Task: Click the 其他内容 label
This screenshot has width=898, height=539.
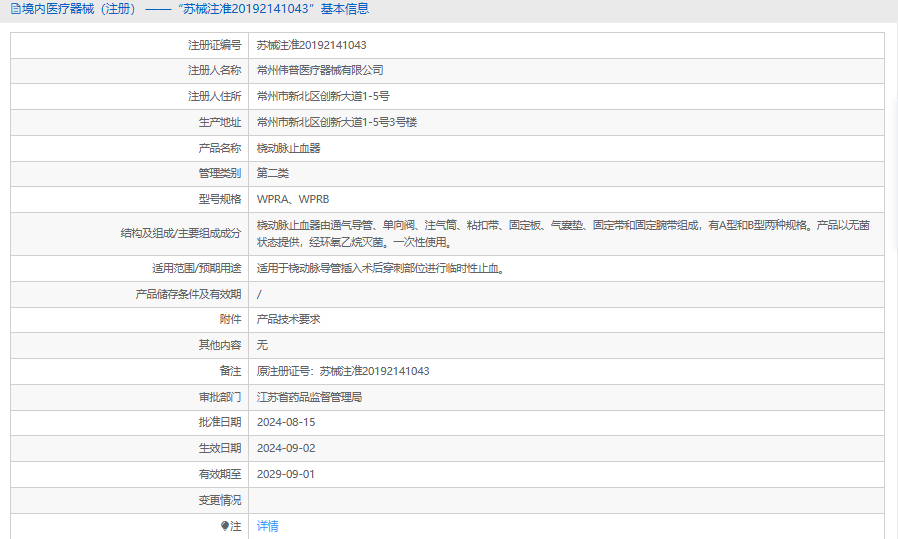Action: pos(220,345)
